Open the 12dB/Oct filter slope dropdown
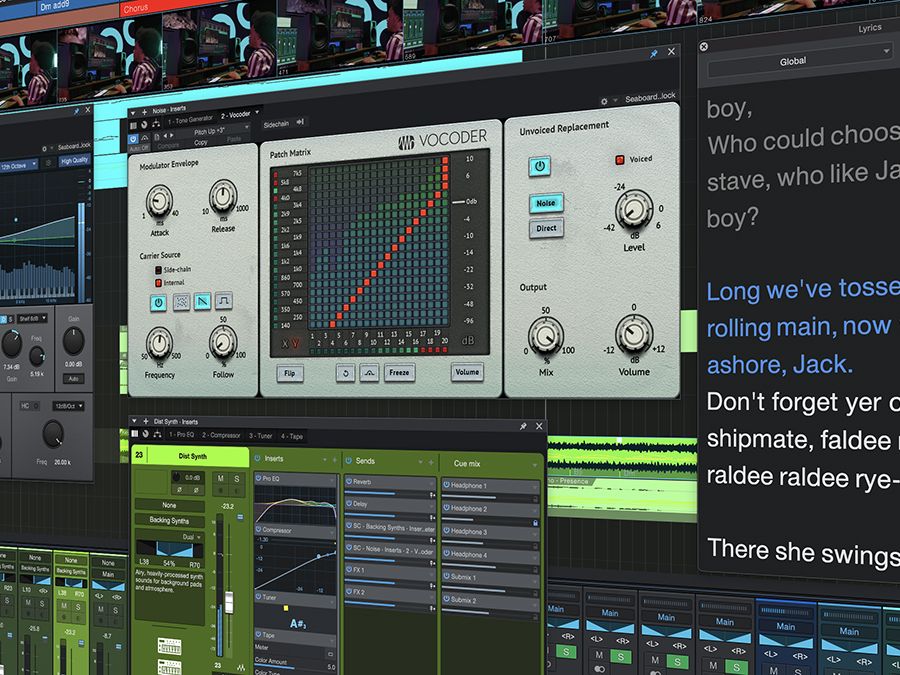900x675 pixels. click(69, 406)
